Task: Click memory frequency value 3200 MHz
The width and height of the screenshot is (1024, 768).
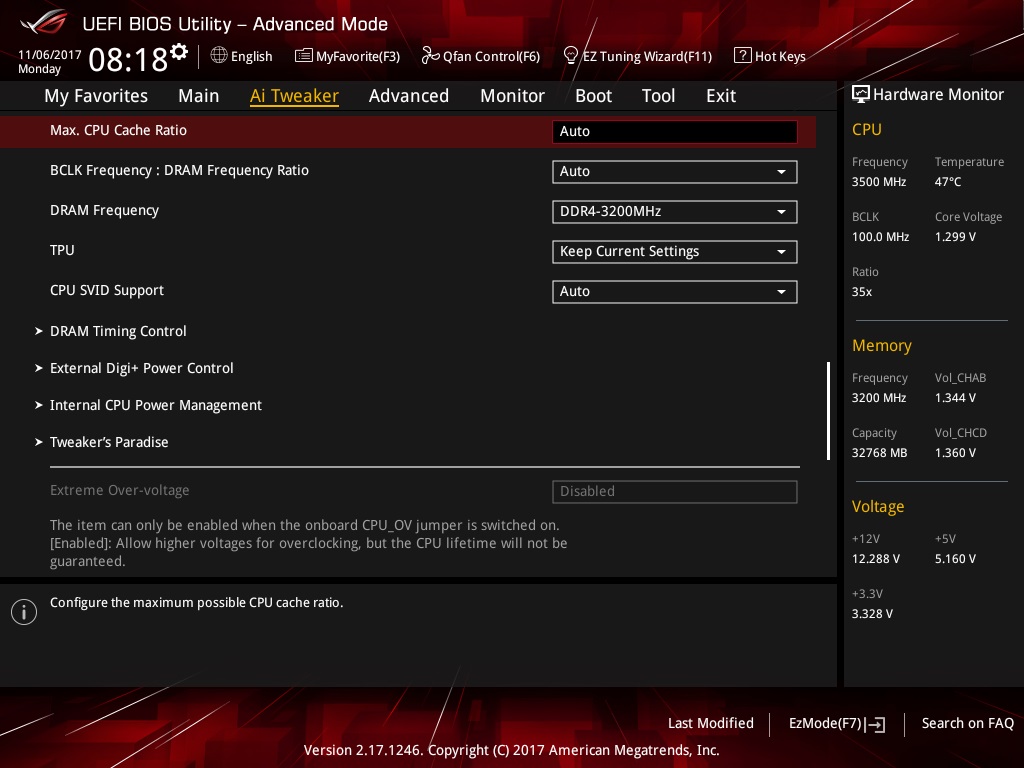Action: pyautogui.click(x=878, y=398)
